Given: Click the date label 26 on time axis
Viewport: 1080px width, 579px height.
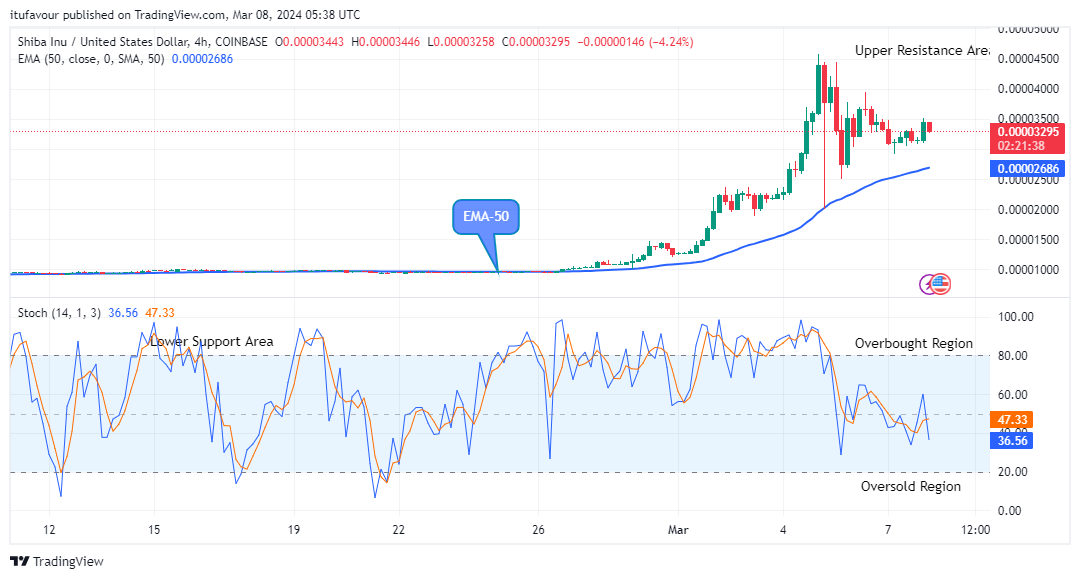Looking at the screenshot, I should click(539, 530).
